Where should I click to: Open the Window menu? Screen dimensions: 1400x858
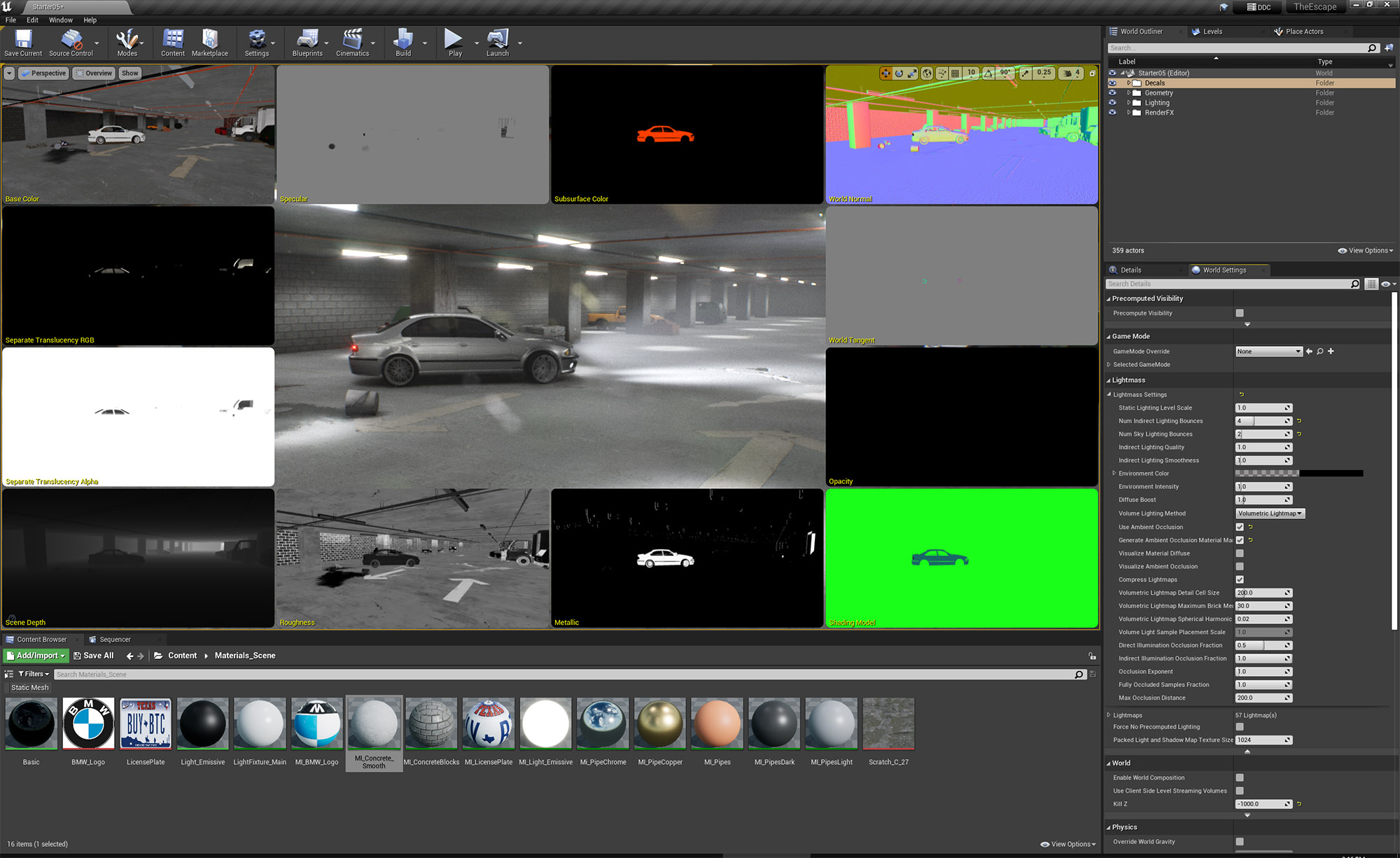click(x=60, y=20)
